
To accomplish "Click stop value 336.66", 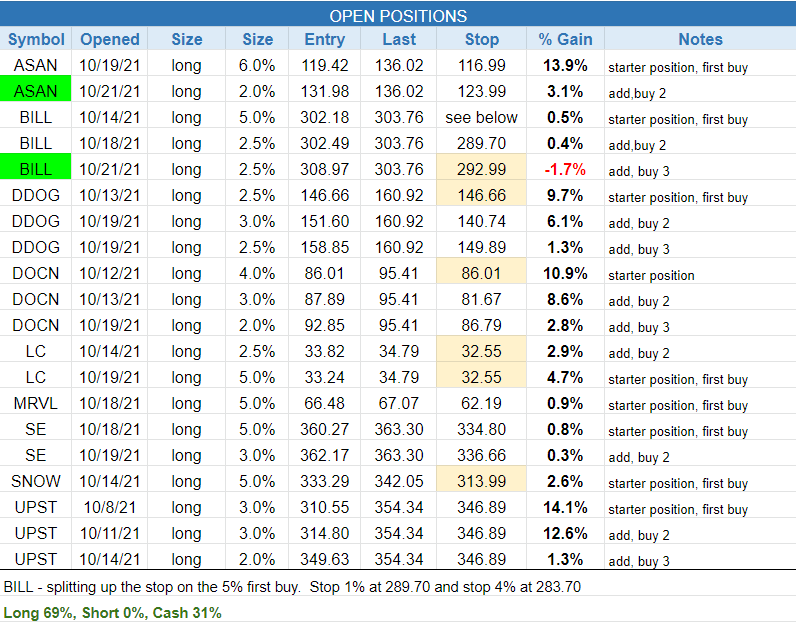I will [x=481, y=455].
